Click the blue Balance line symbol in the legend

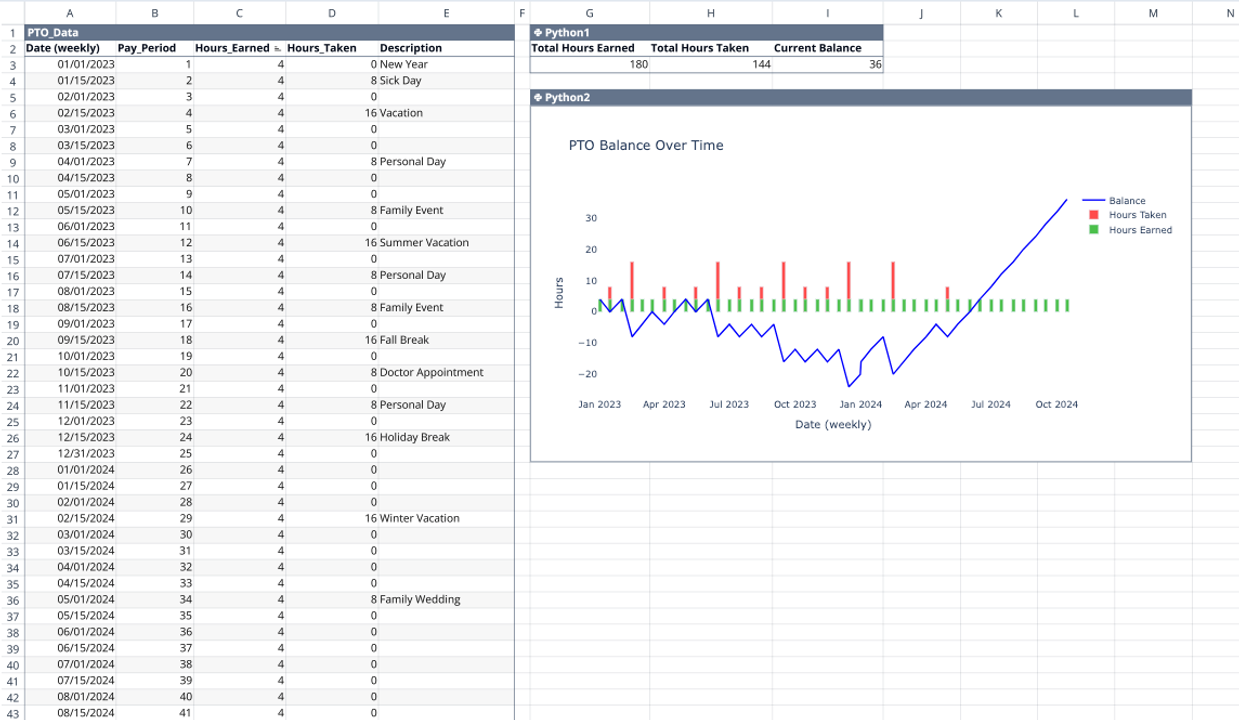[1093, 200]
